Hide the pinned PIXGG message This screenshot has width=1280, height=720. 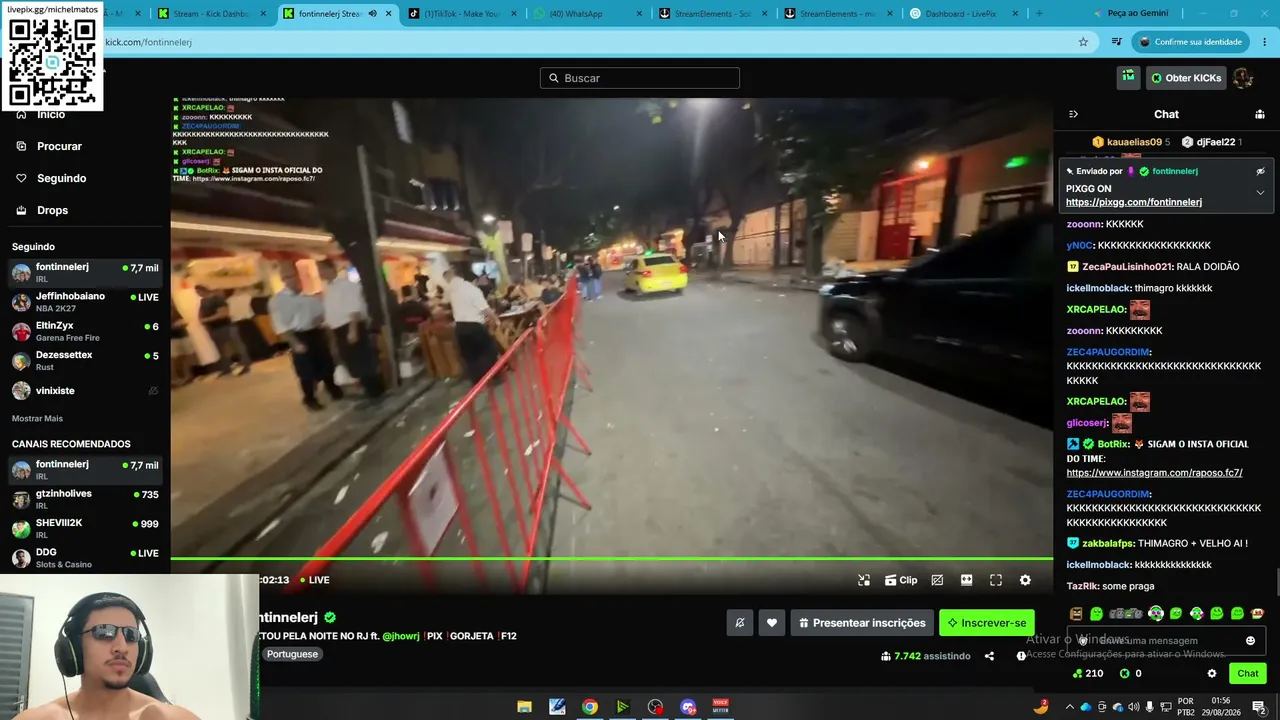(x=1261, y=171)
